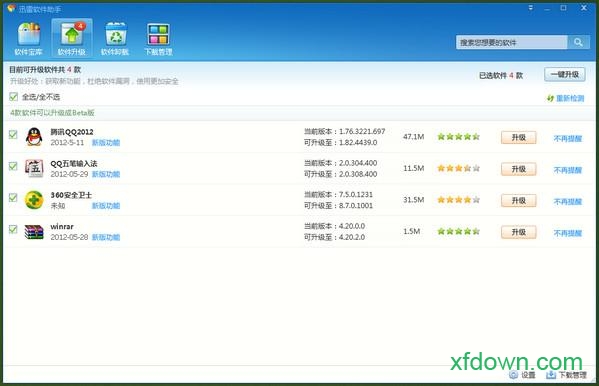The height and width of the screenshot is (386, 599).
Task: Select the winrar name text
Action: click(62, 227)
